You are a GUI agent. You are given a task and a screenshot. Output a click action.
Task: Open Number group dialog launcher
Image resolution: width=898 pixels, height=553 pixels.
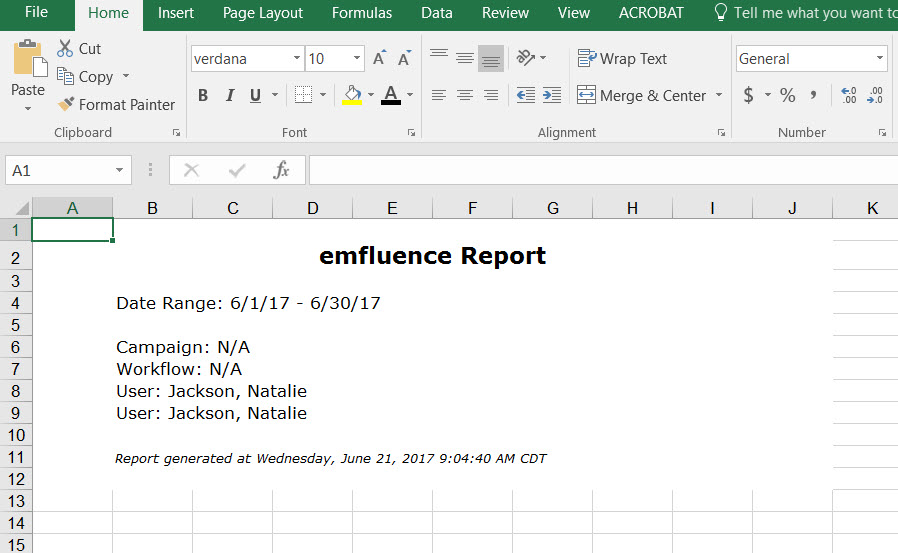(882, 133)
